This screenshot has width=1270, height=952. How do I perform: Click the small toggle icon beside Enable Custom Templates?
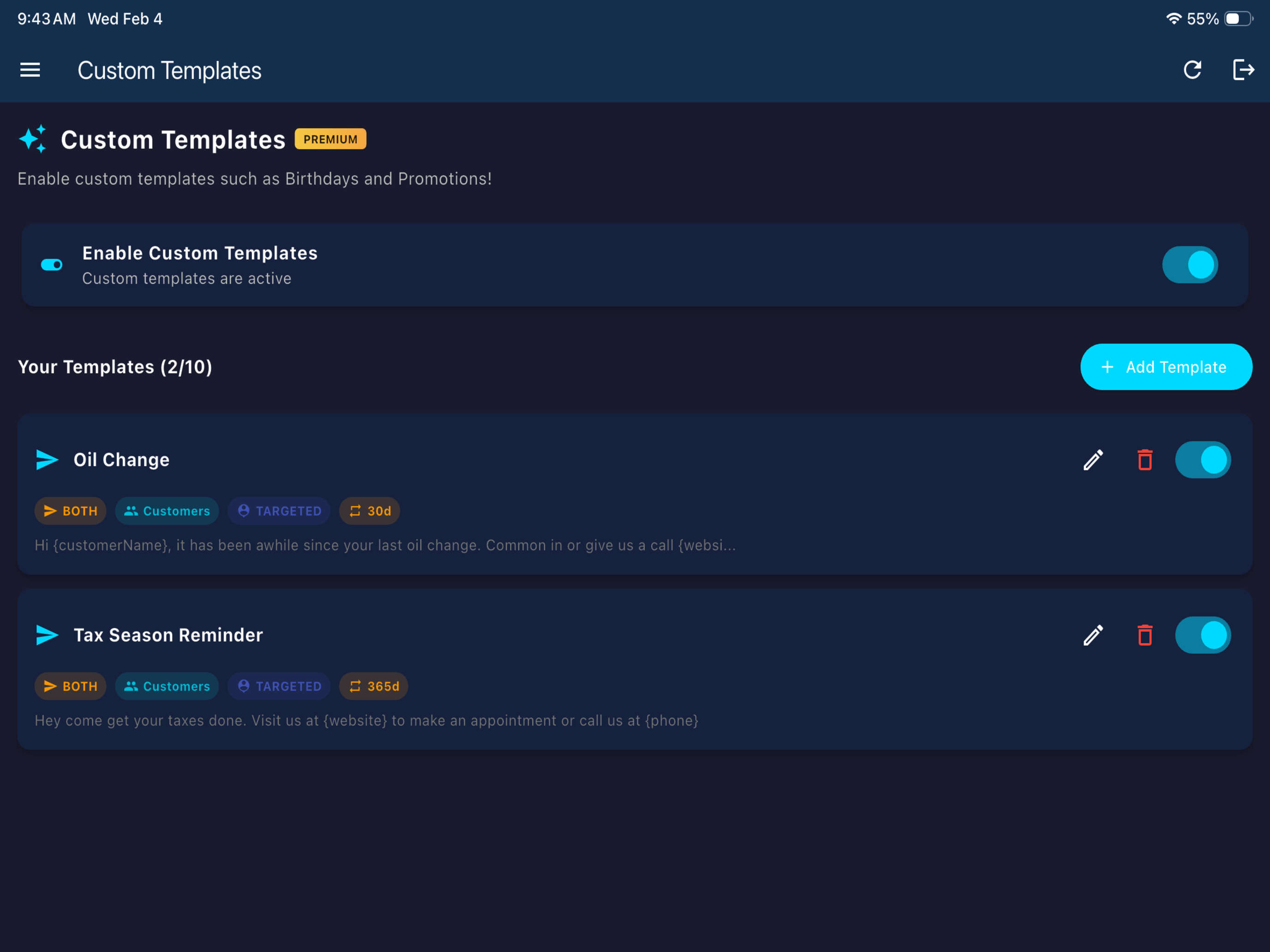[52, 265]
